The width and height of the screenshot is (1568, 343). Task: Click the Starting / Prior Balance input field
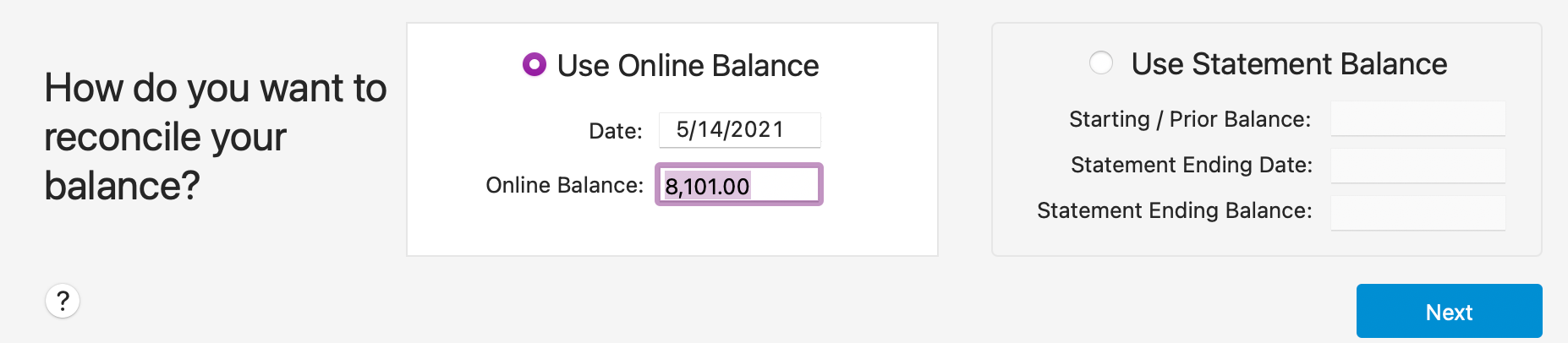click(x=1417, y=119)
